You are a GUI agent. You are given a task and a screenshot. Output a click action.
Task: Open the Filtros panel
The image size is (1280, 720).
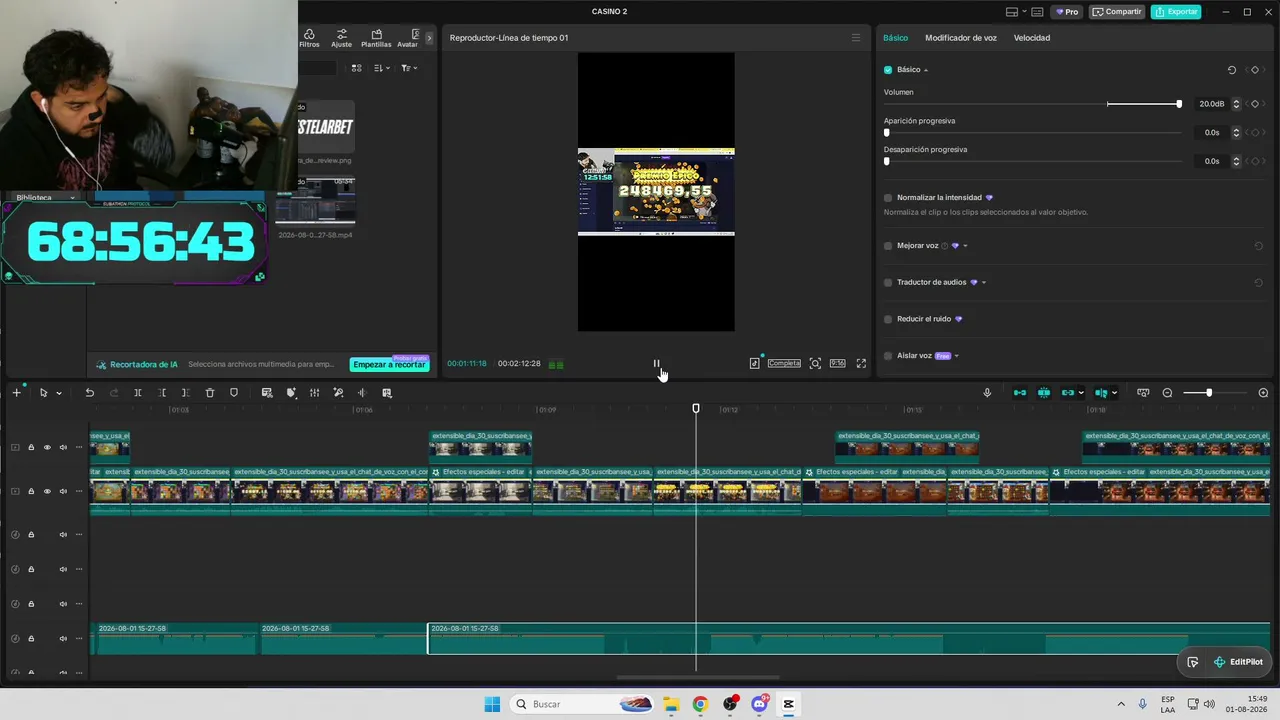click(x=309, y=38)
